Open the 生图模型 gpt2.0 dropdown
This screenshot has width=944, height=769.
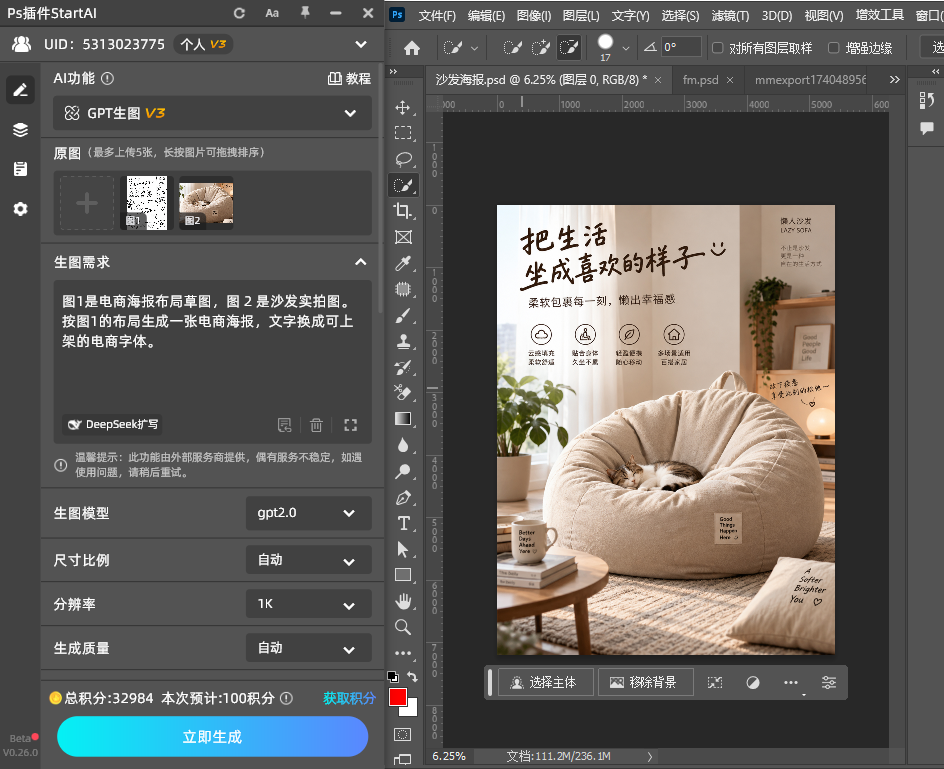coord(308,513)
